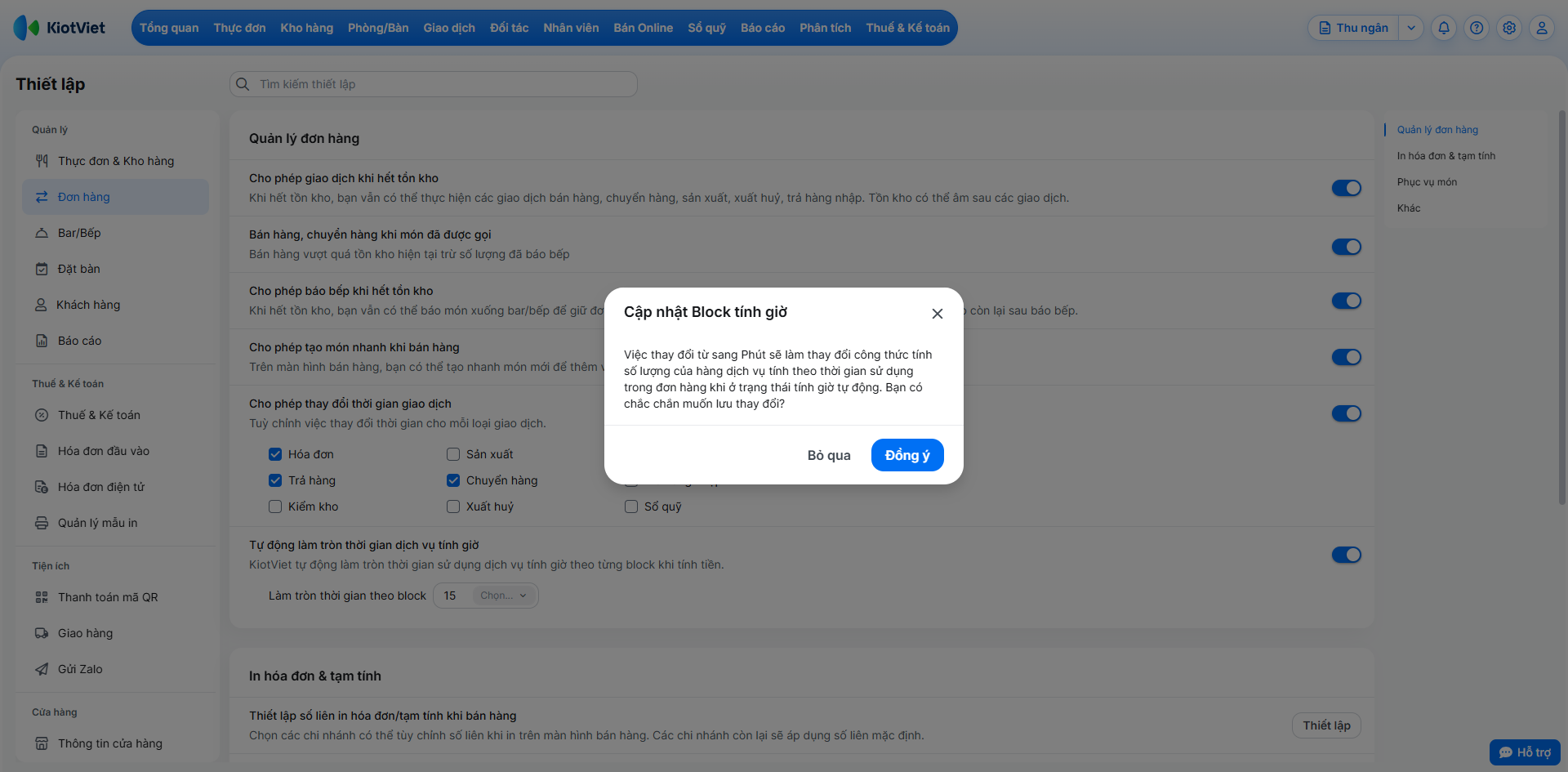This screenshot has height=772, width=1568.
Task: Check the Sổ quỹ checkbox
Action: [631, 506]
